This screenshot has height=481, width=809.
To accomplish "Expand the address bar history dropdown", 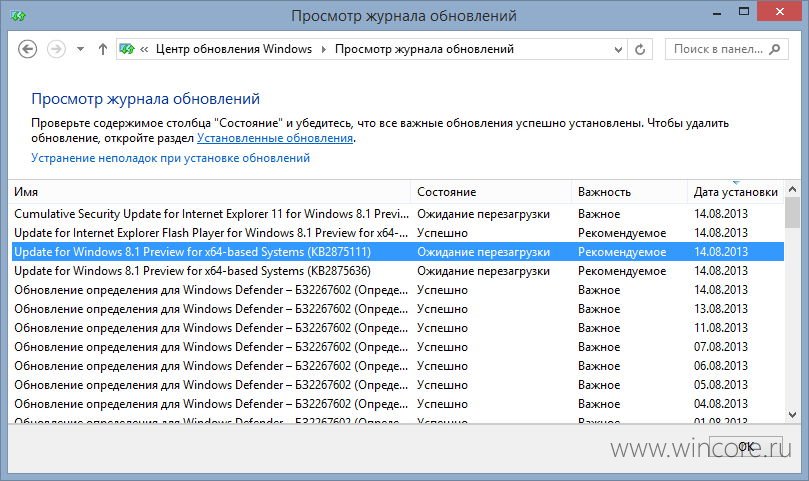I will [618, 50].
